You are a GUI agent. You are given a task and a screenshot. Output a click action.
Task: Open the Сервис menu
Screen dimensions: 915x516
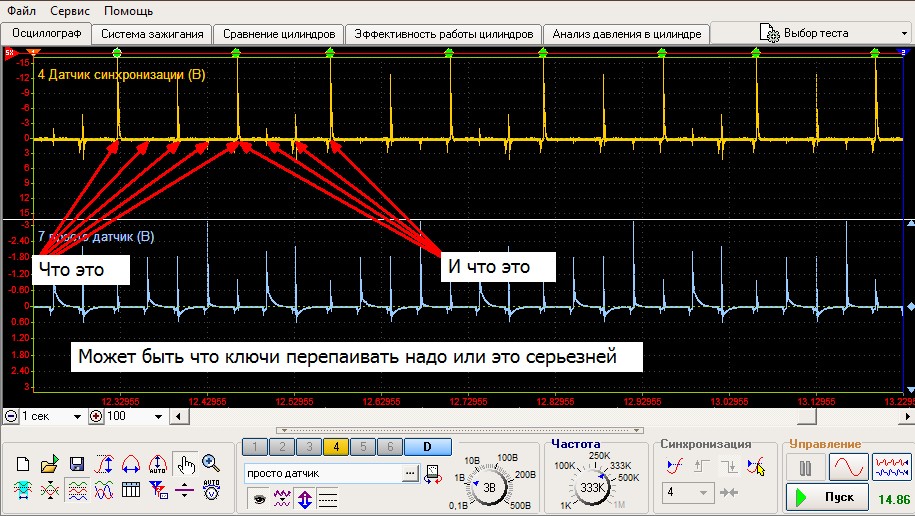69,11
